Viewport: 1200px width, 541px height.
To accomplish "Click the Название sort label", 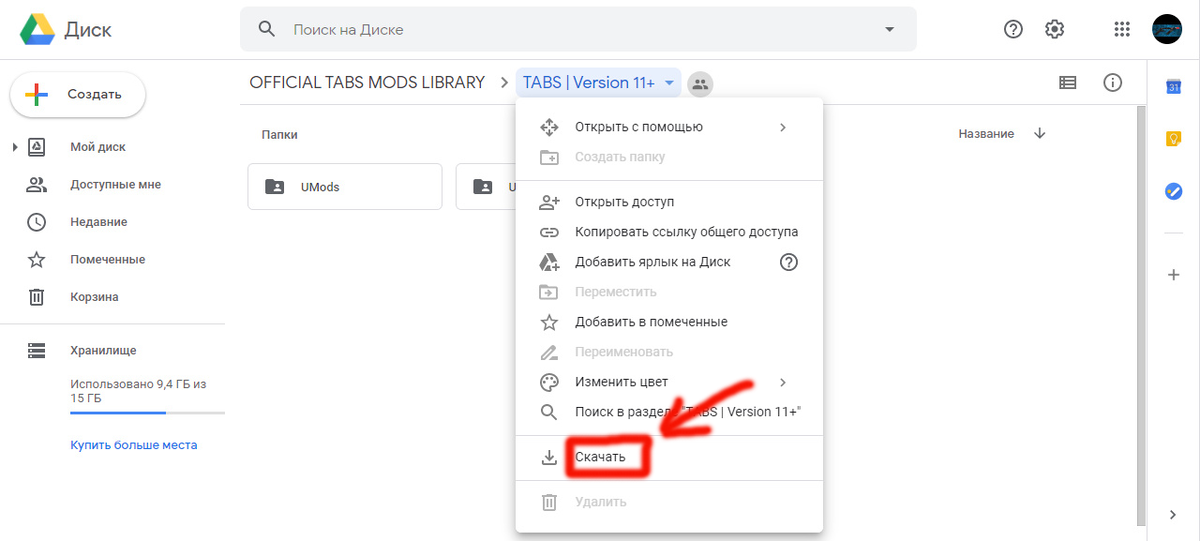I will (986, 134).
